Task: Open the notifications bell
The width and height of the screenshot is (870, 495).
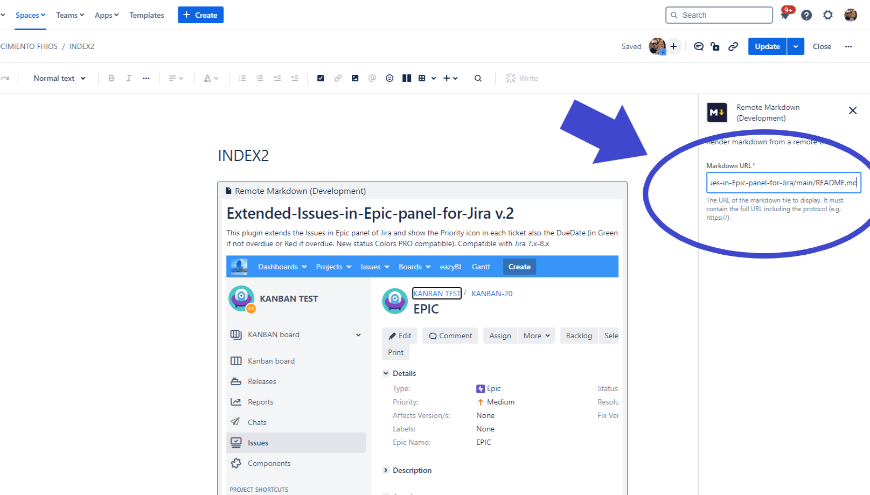Action: [785, 15]
